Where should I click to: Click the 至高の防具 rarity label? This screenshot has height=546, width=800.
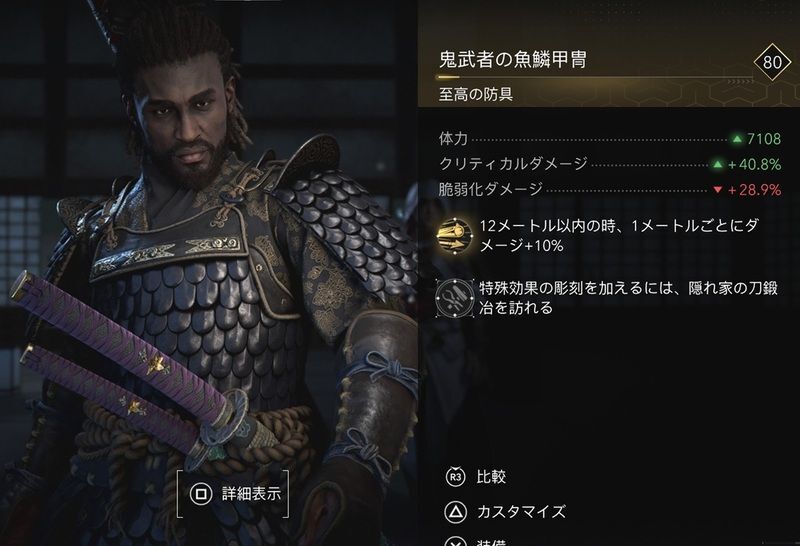pos(476,94)
